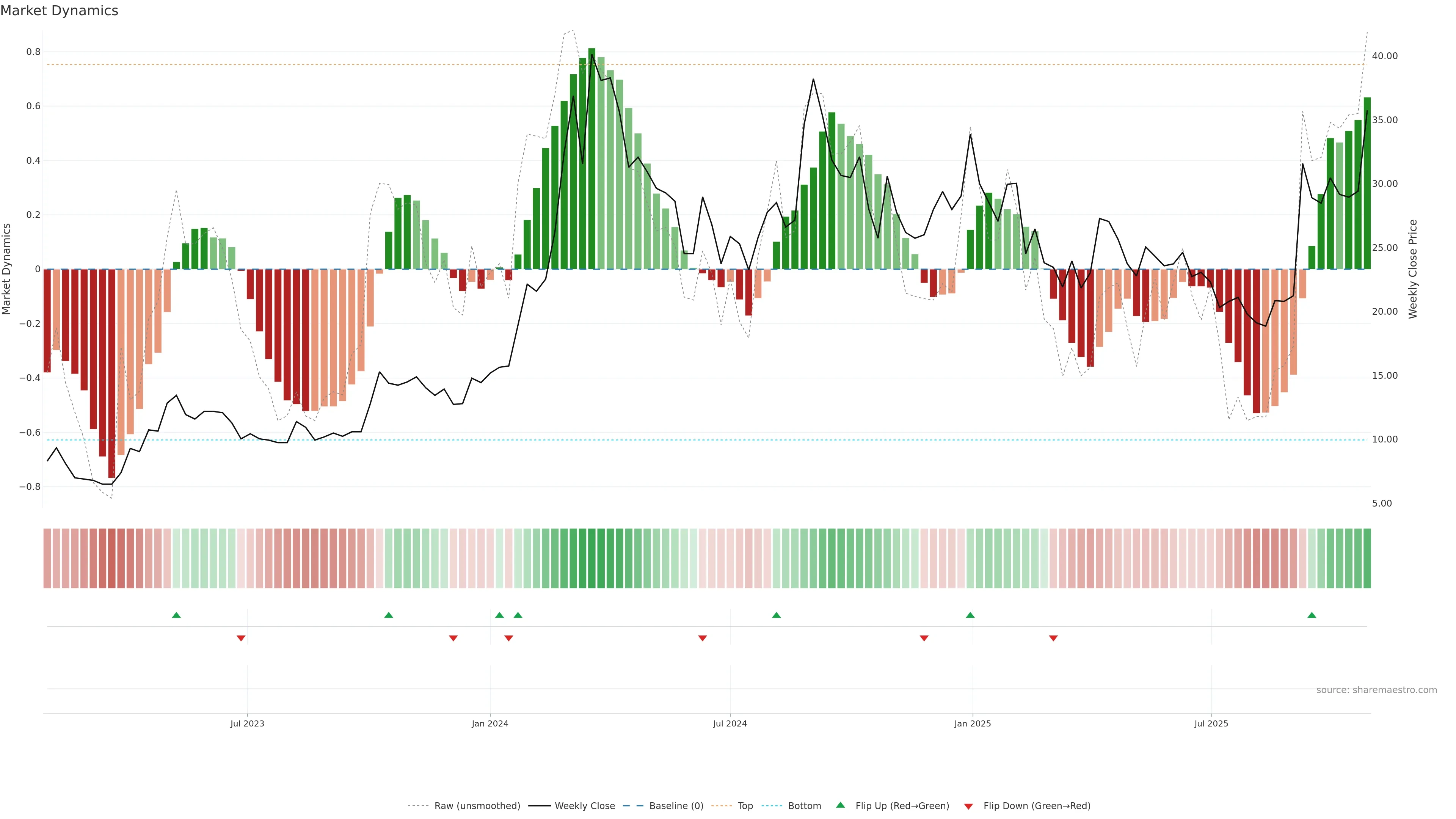Click the Weekly Close Price axis title
This screenshot has width=1456, height=819.
coord(1413,269)
